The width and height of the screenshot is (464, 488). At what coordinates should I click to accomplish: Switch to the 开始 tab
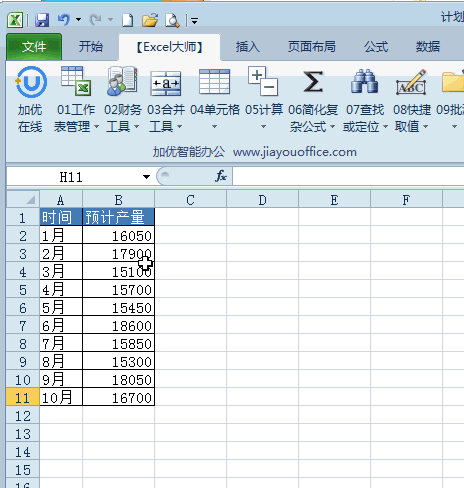(x=91, y=47)
